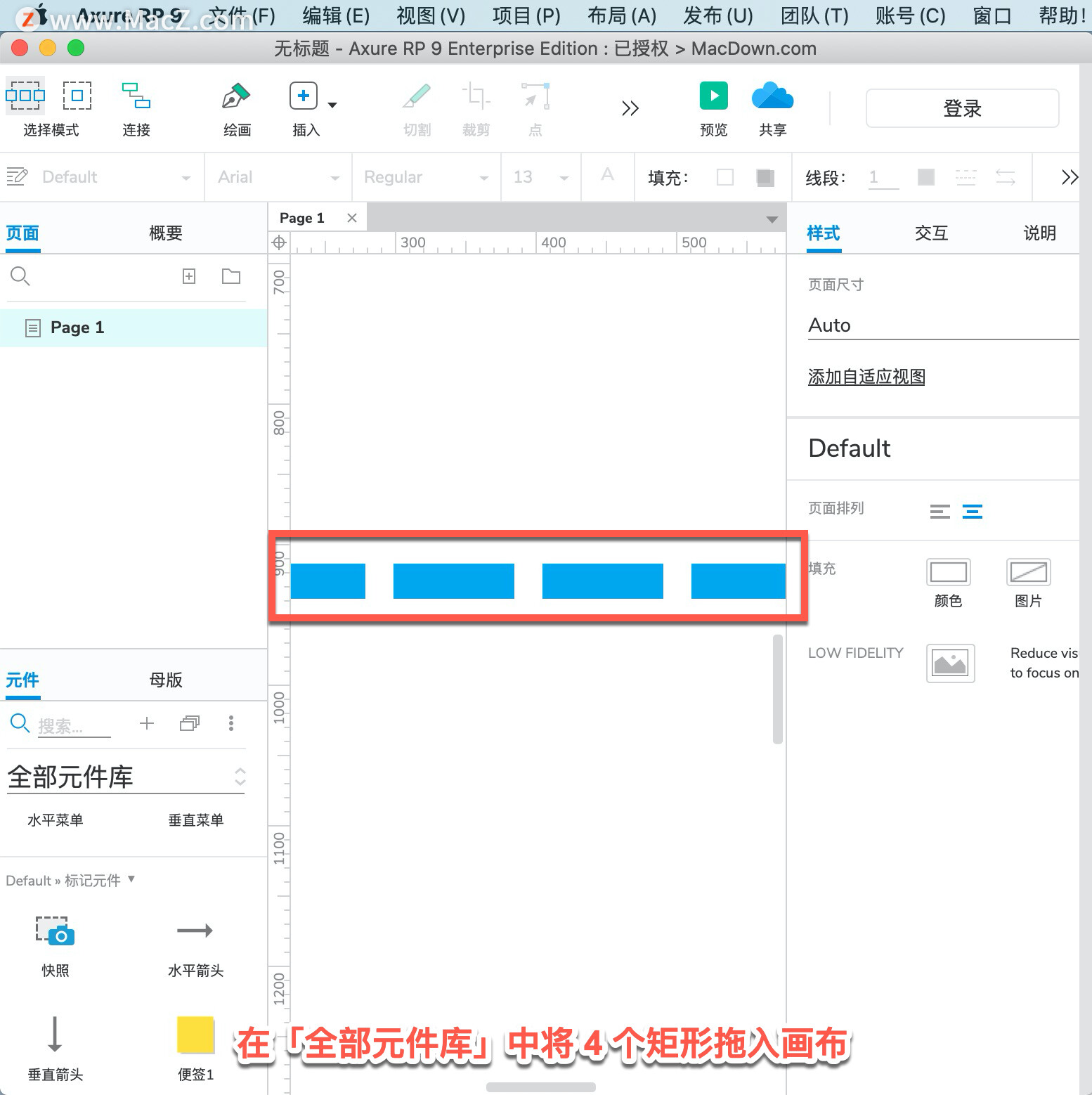Open the 文件 (F) menu
Viewport: 1092px width, 1095px height.
pyautogui.click(x=242, y=15)
